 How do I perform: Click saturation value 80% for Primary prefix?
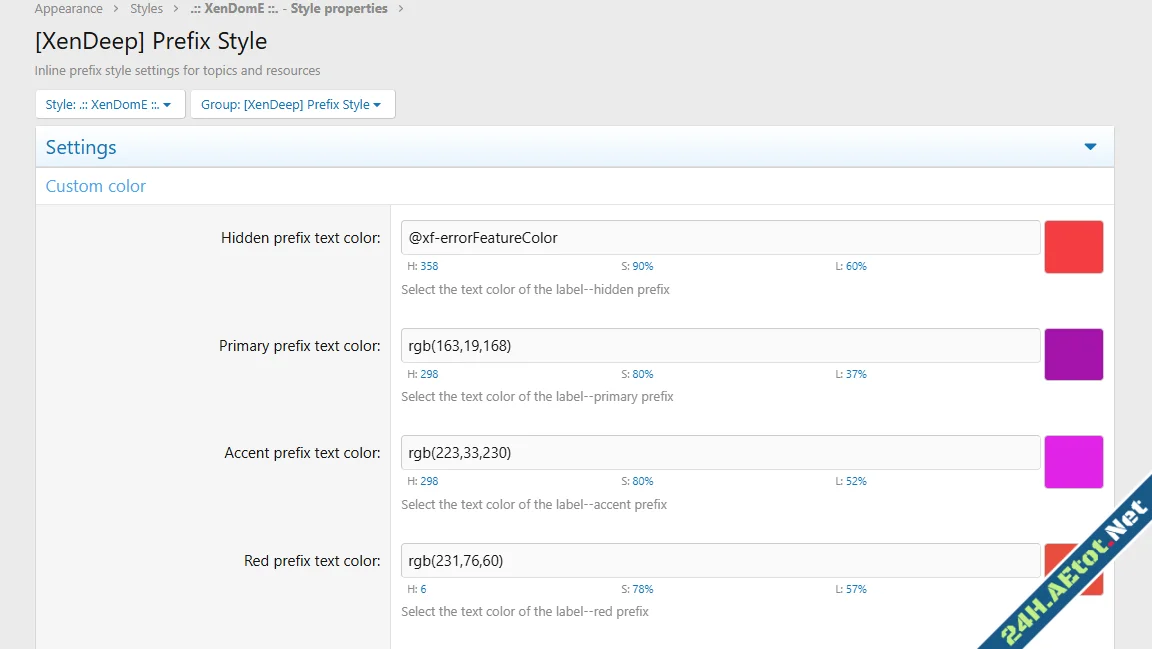click(642, 374)
